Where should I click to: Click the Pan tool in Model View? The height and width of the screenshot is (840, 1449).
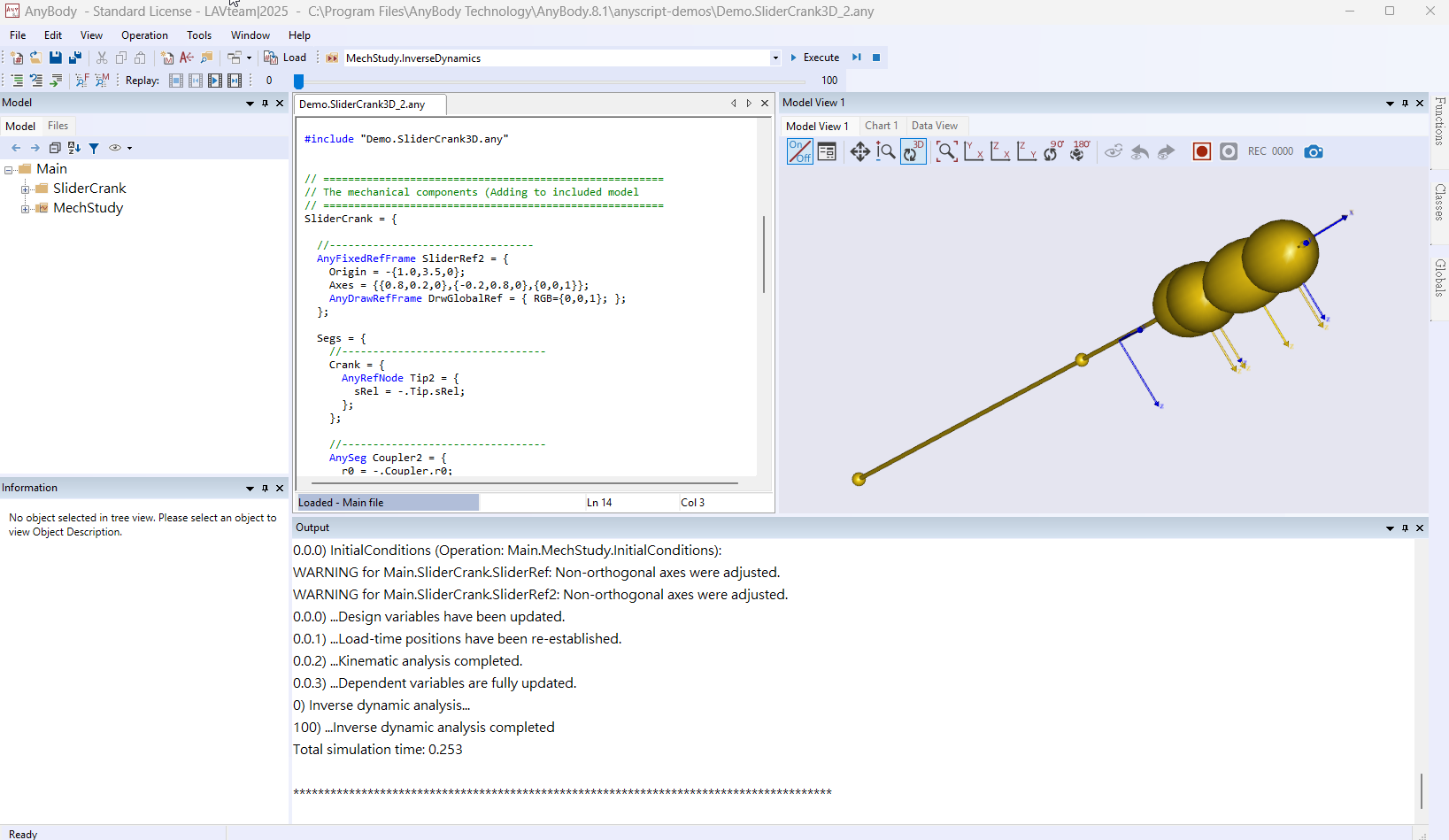click(859, 151)
